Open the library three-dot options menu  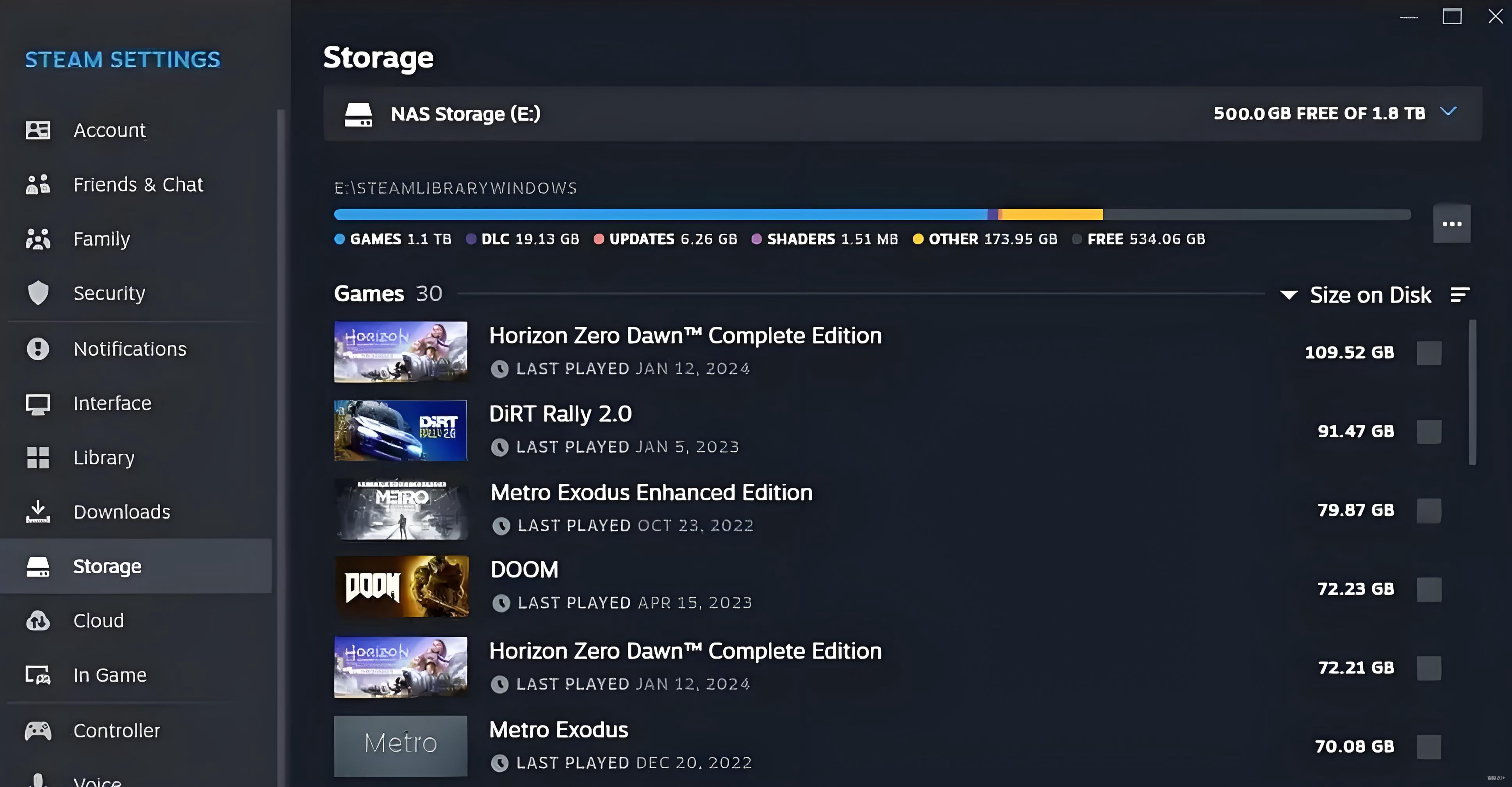[1451, 224]
